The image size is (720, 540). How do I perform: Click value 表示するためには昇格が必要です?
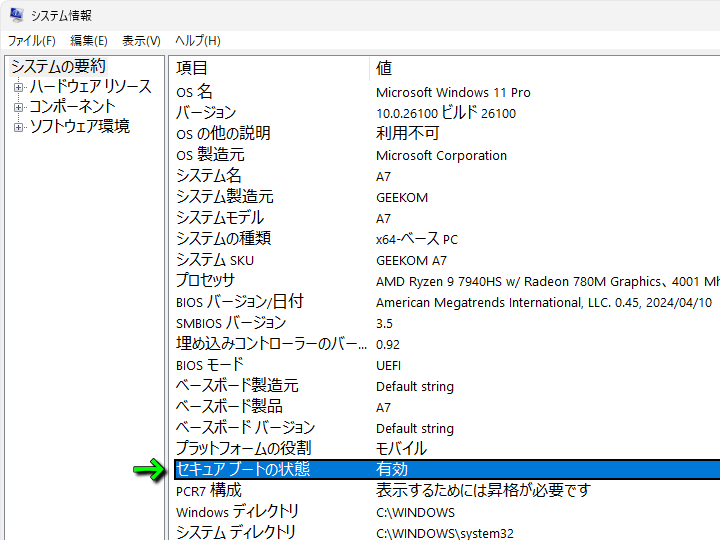click(x=483, y=490)
